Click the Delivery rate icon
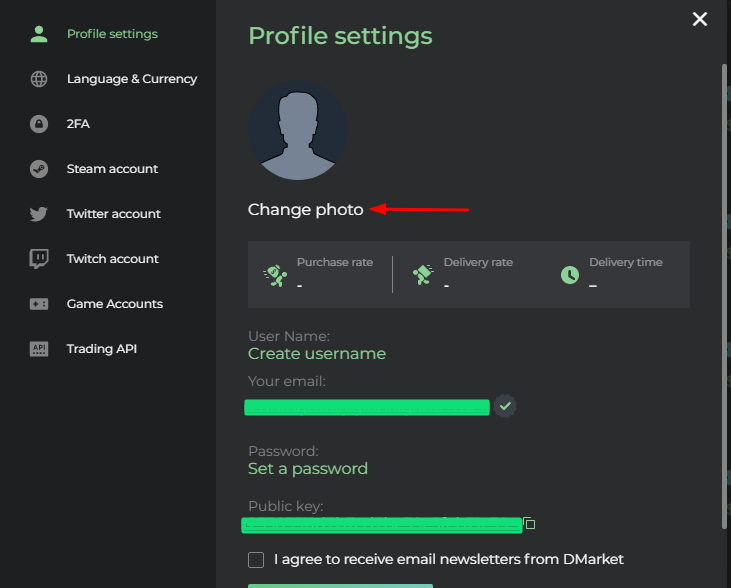 pos(423,274)
